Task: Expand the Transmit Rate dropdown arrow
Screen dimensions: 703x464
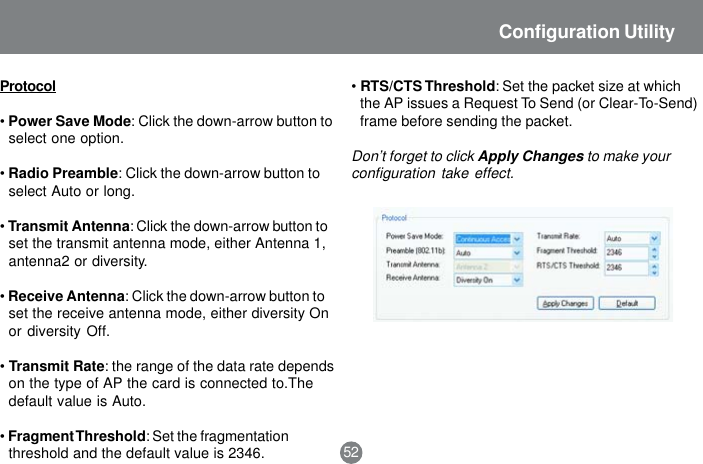Action: click(x=654, y=238)
